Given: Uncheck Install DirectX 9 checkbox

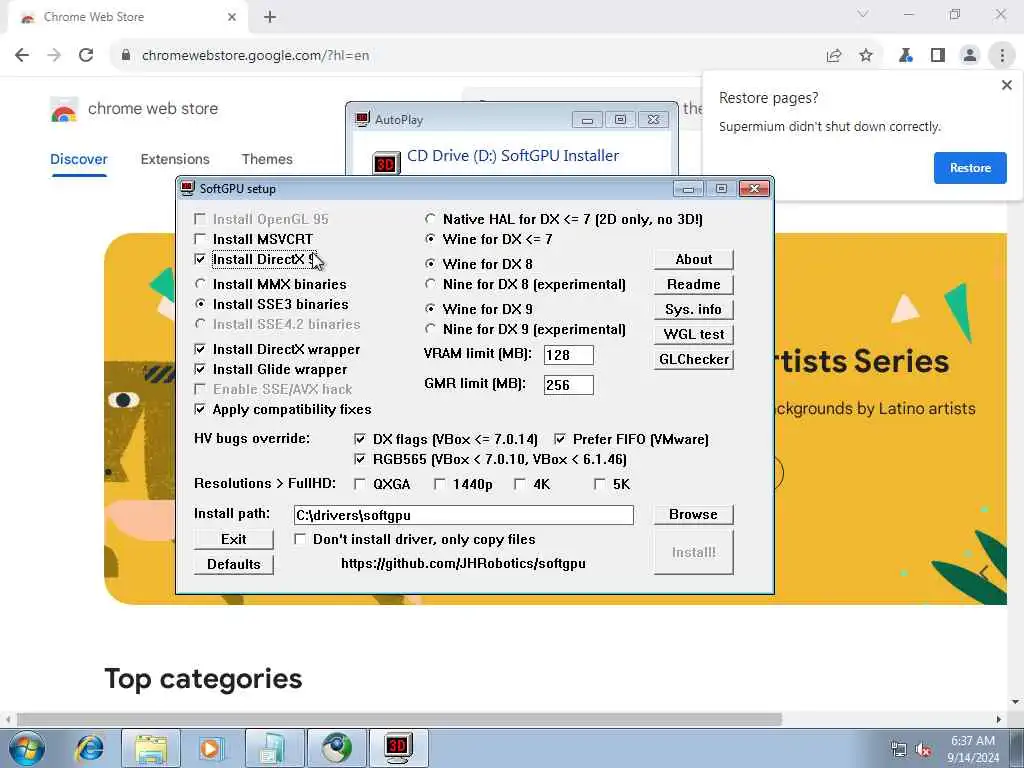Looking at the screenshot, I should [x=200, y=259].
